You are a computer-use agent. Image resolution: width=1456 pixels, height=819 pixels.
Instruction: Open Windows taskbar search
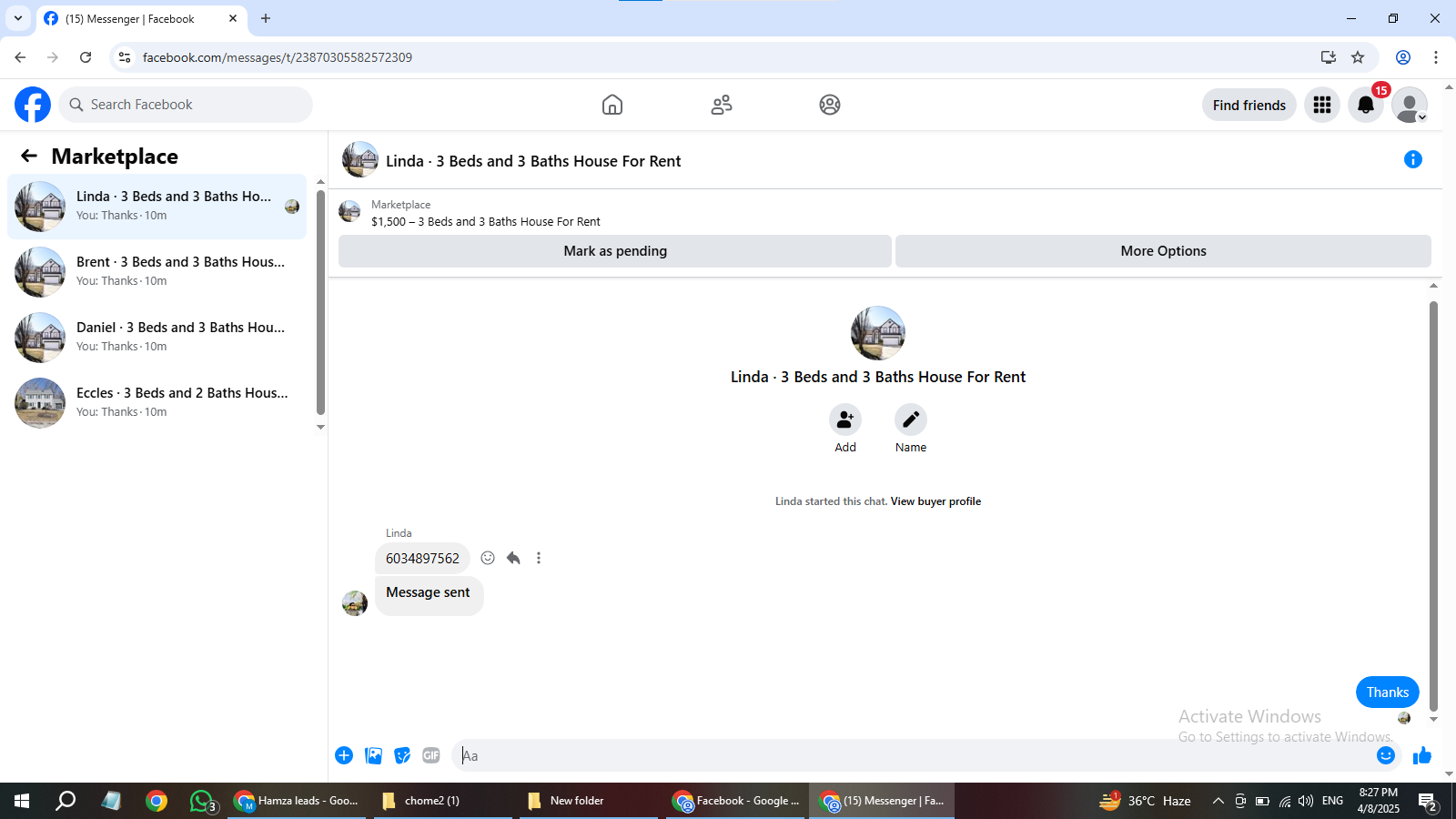tap(66, 801)
